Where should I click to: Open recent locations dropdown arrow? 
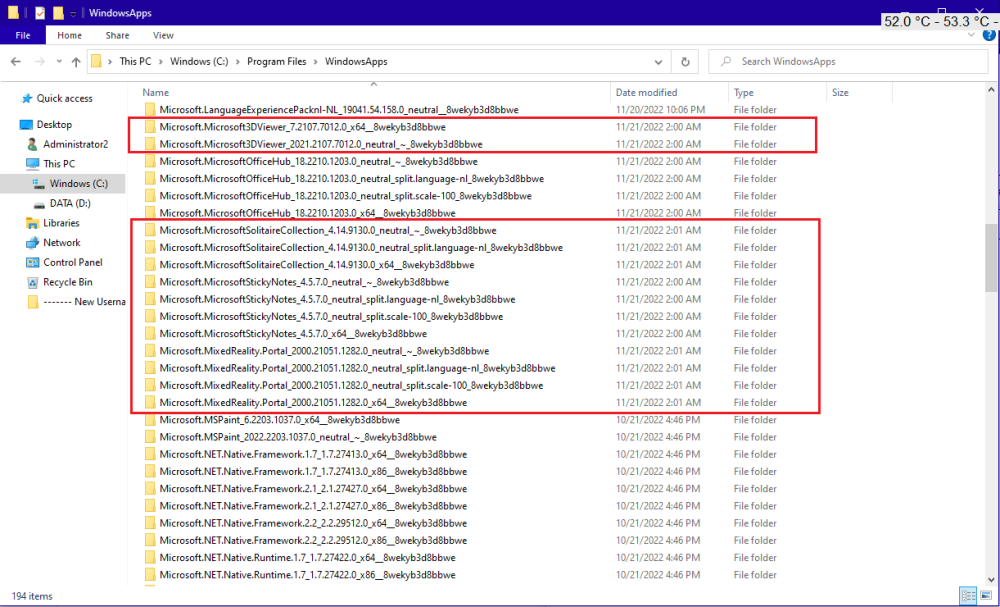(x=59, y=62)
